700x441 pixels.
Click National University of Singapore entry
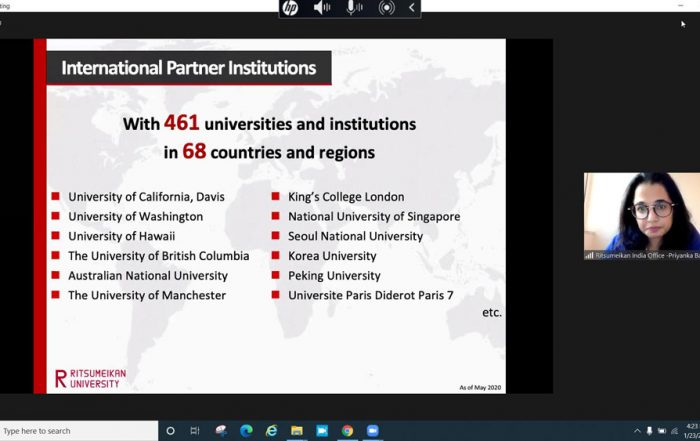point(374,216)
